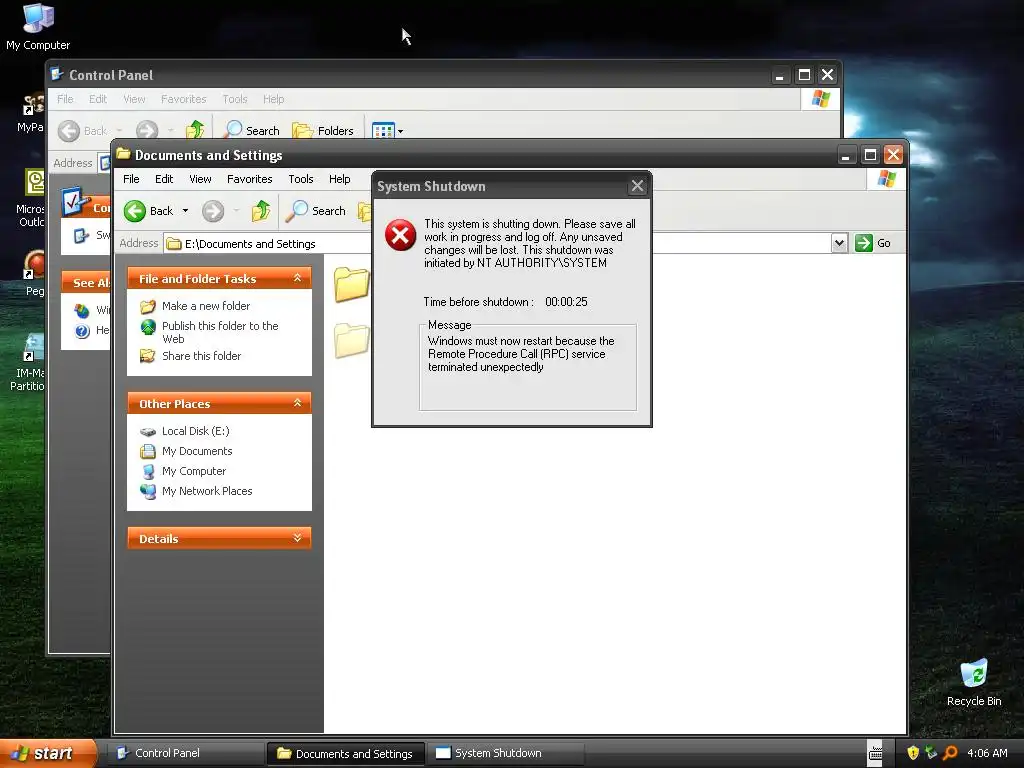Open Help menu in Documents and Settings

click(340, 179)
